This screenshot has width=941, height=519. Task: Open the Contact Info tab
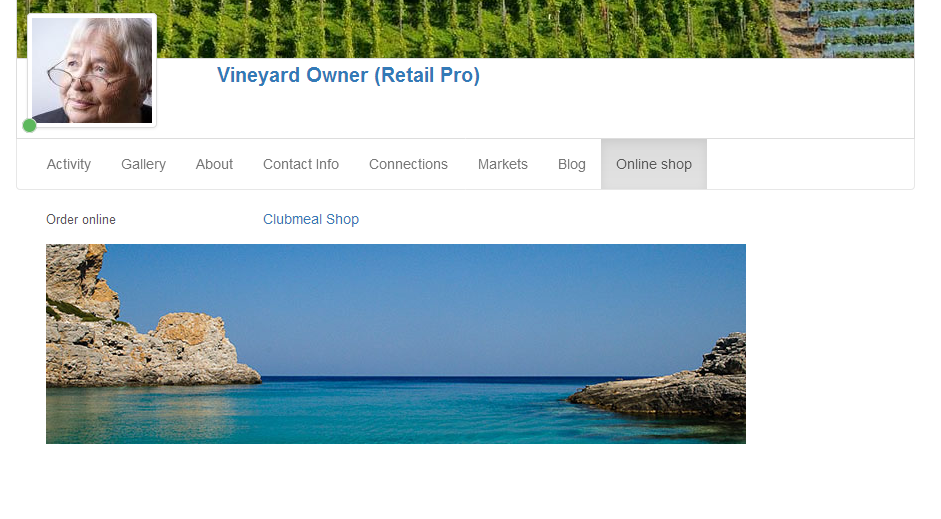coord(301,164)
